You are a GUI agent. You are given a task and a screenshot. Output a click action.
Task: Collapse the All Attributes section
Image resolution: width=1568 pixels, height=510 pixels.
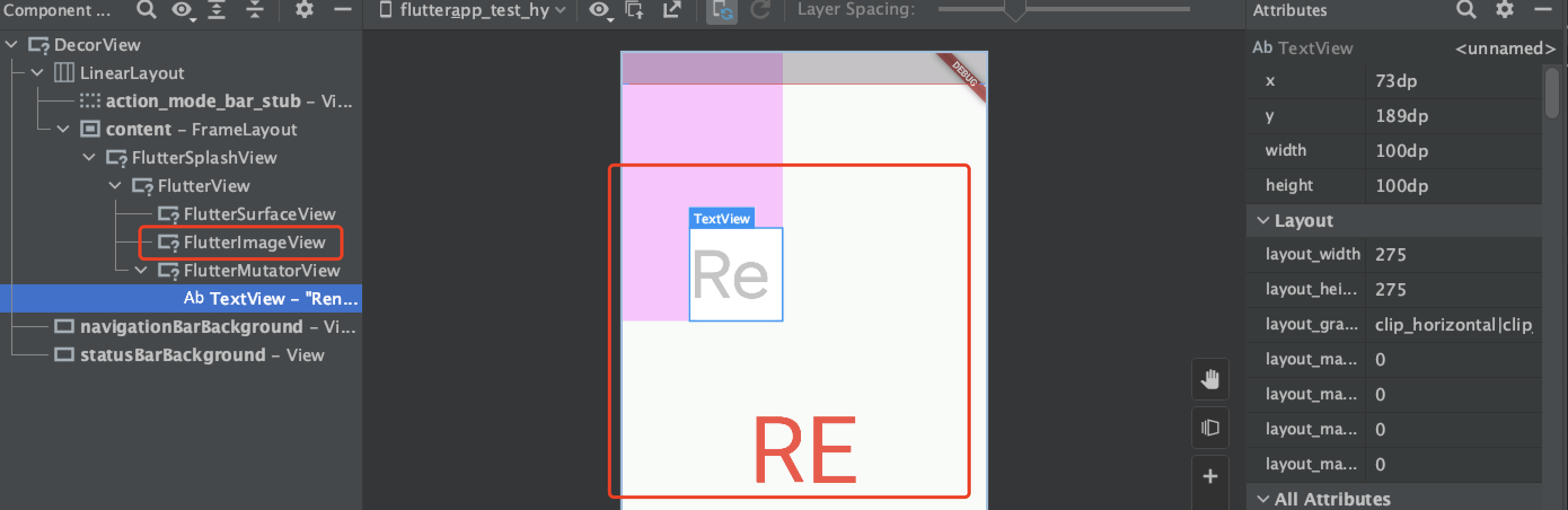1263,499
